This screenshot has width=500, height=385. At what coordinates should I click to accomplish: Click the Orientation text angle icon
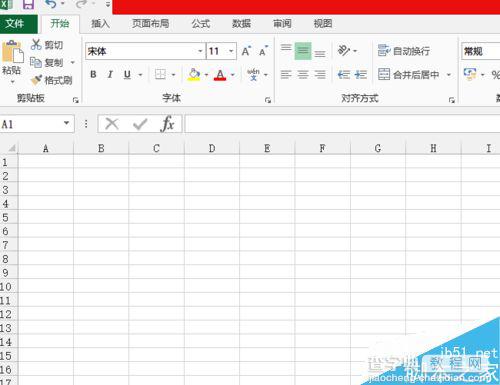point(344,51)
